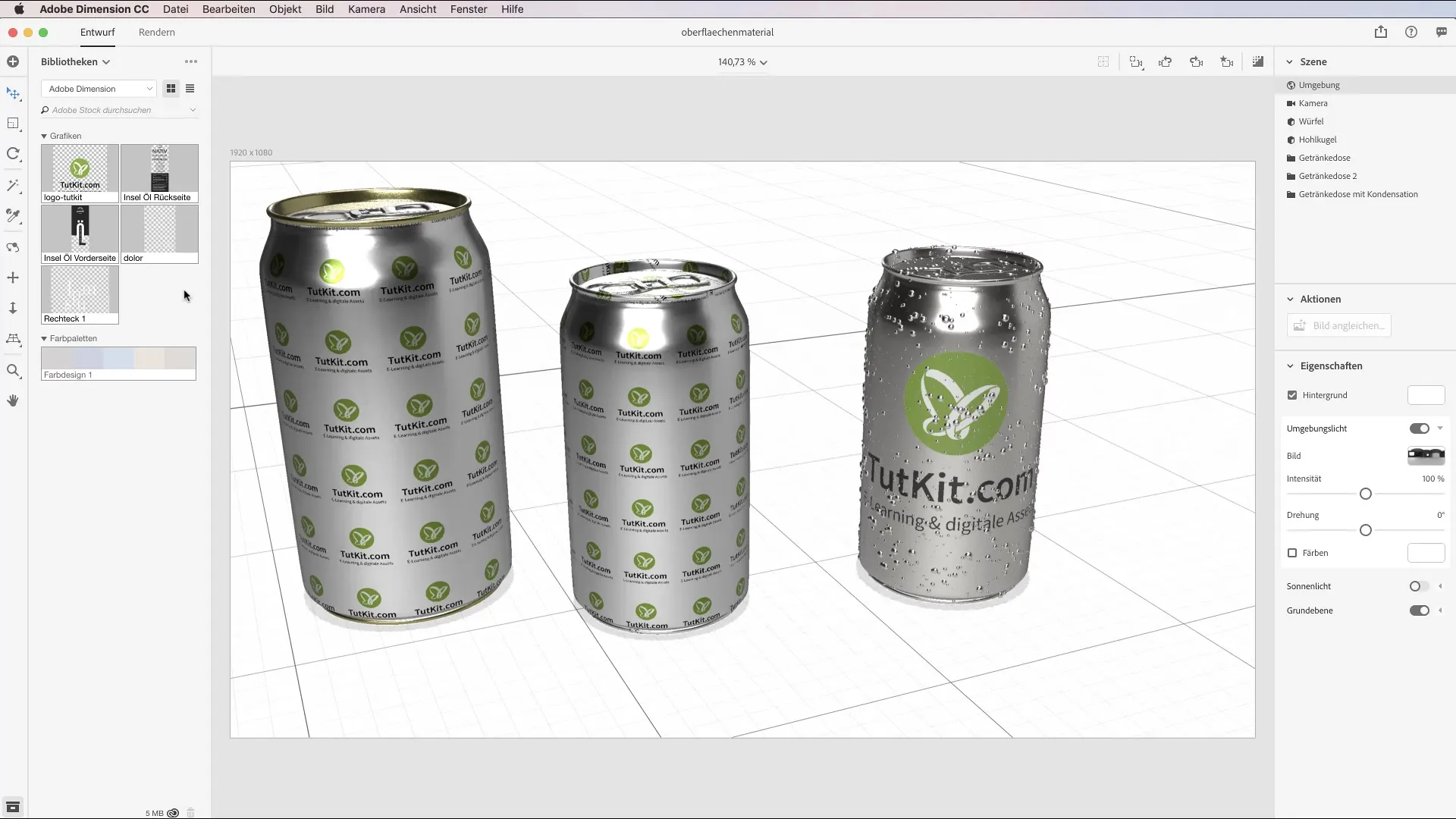Select Hohlkugel in the scene list
Viewport: 1456px width, 819px height.
(x=1365, y=140)
